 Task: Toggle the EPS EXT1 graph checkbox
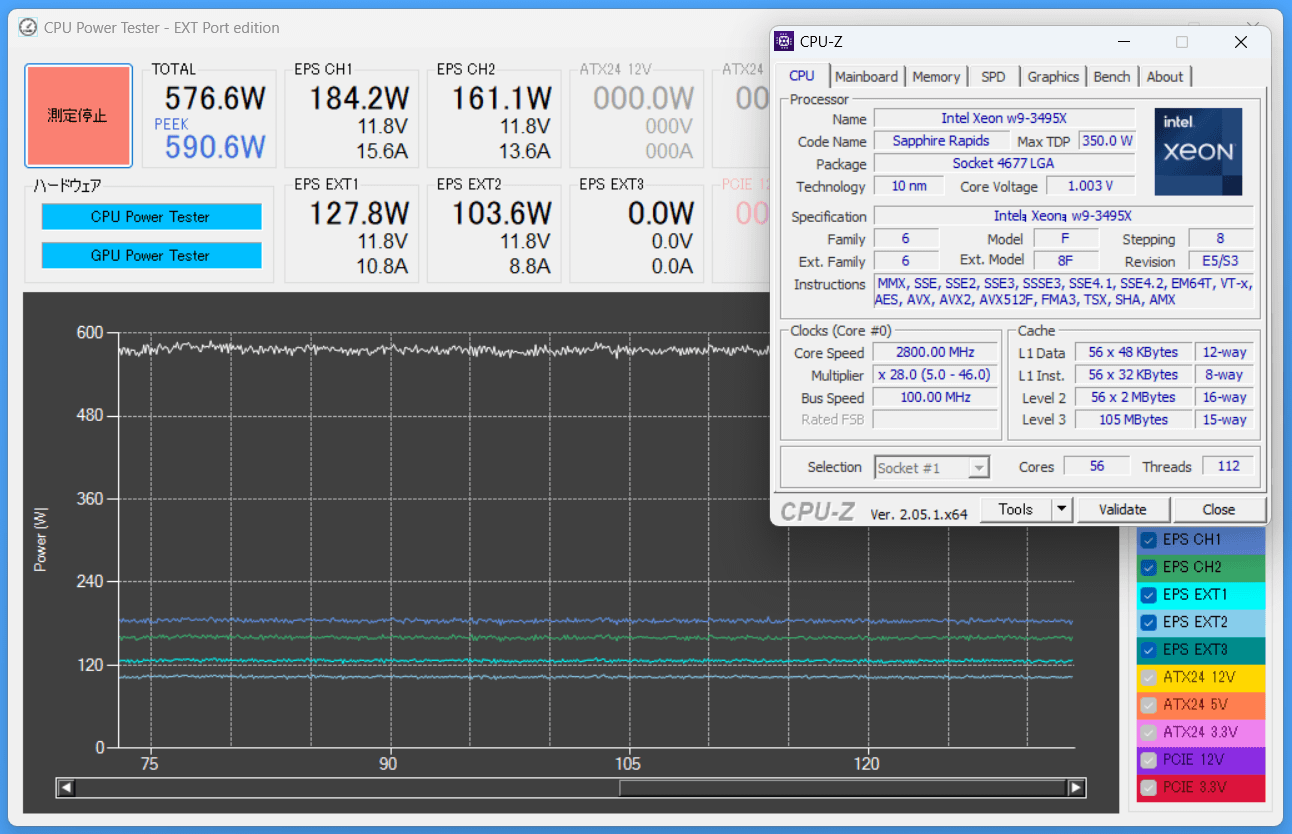[1148, 595]
